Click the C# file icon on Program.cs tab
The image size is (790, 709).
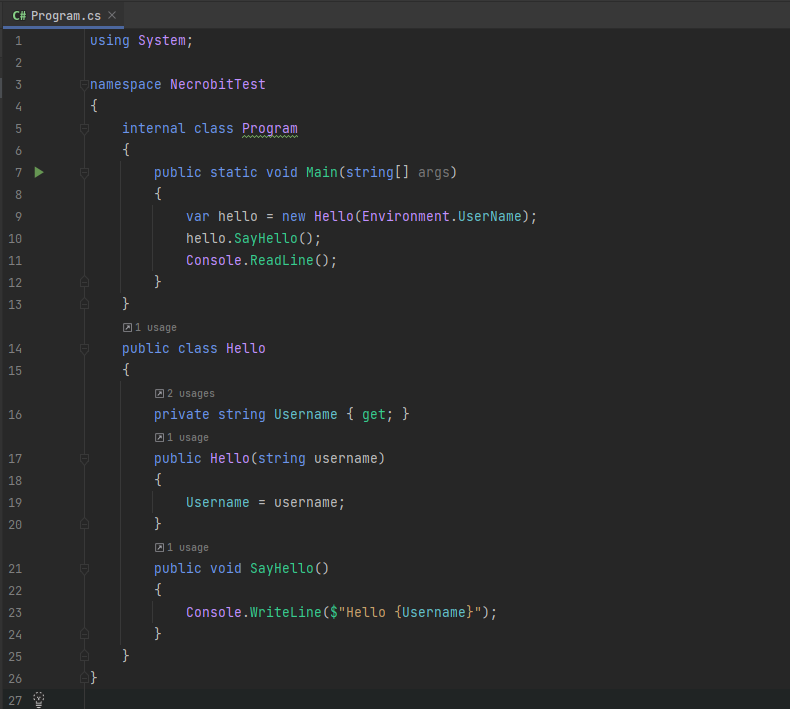pos(19,16)
